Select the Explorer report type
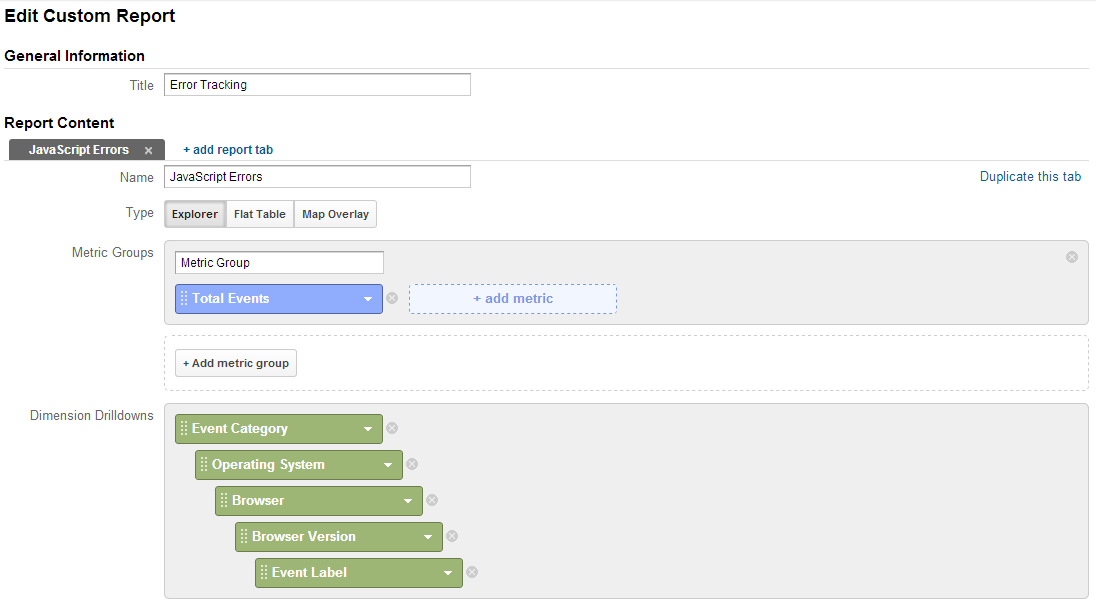This screenshot has height=612, width=1096. [195, 214]
